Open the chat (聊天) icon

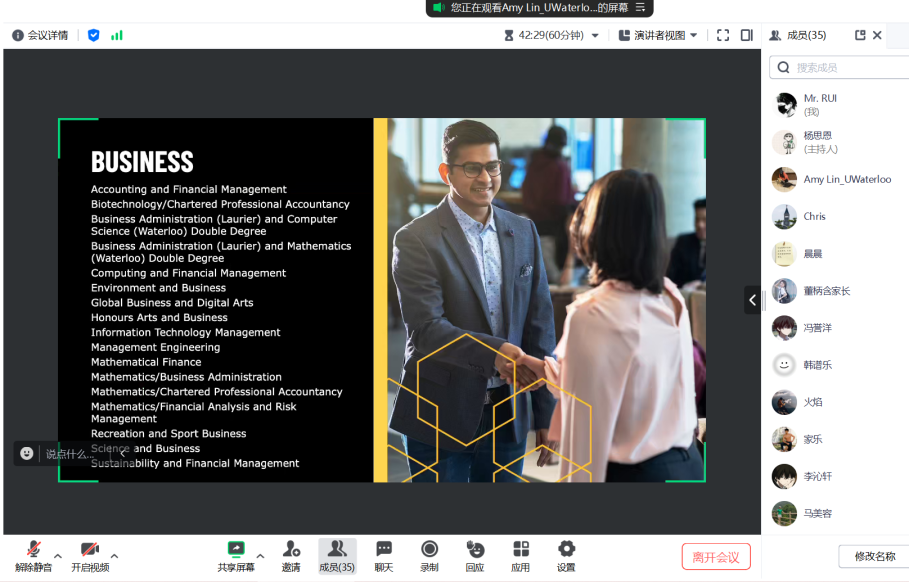(383, 556)
